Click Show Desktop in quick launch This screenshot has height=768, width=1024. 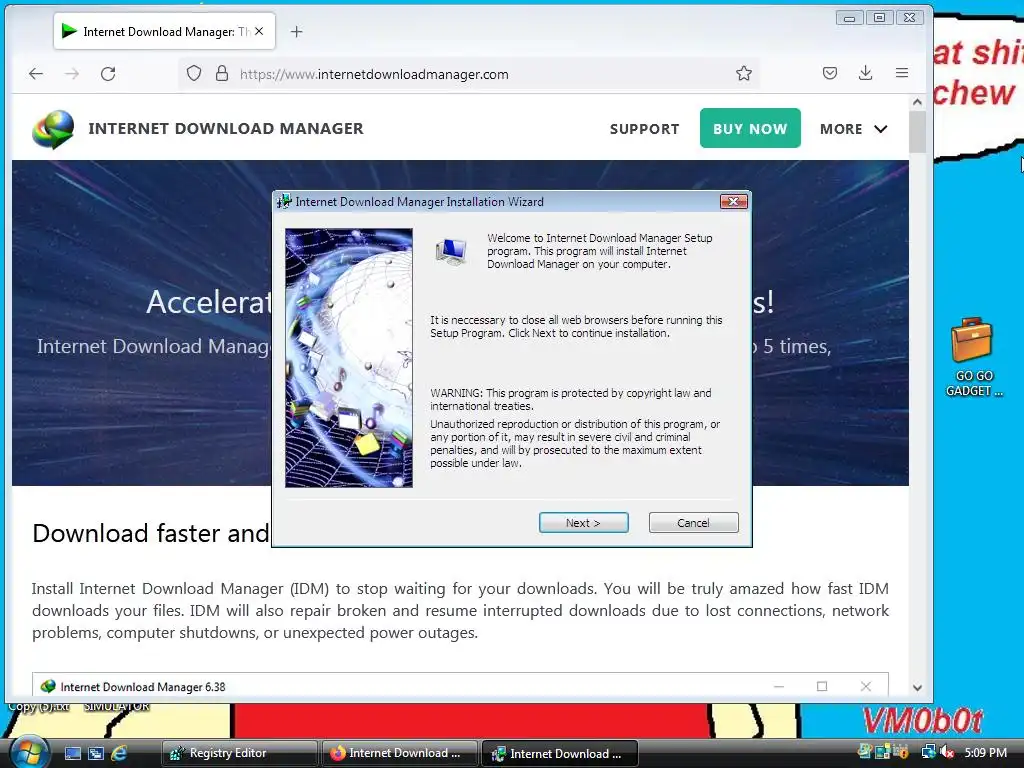[x=72, y=753]
